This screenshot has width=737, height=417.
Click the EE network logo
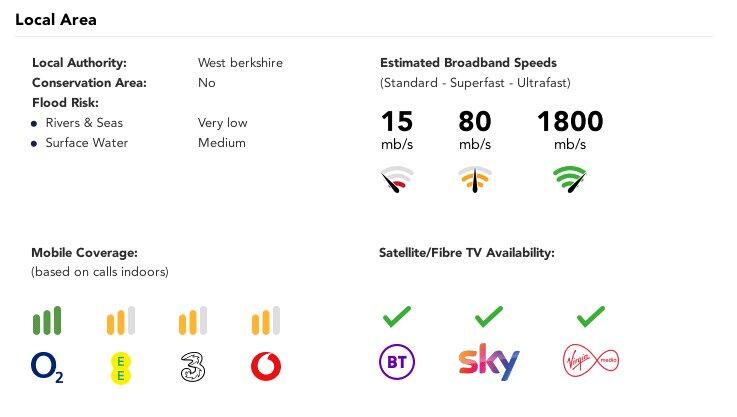point(120,367)
